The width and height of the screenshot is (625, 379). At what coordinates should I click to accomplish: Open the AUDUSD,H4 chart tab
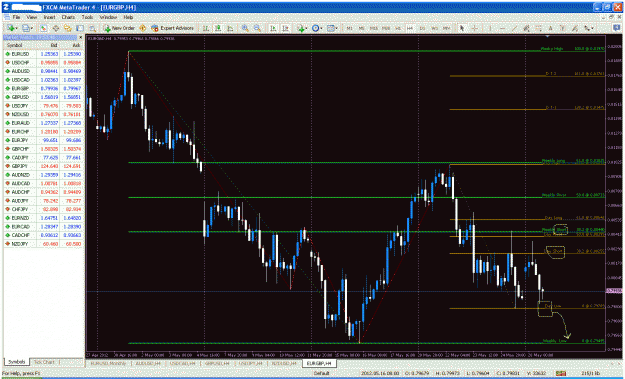(148, 363)
